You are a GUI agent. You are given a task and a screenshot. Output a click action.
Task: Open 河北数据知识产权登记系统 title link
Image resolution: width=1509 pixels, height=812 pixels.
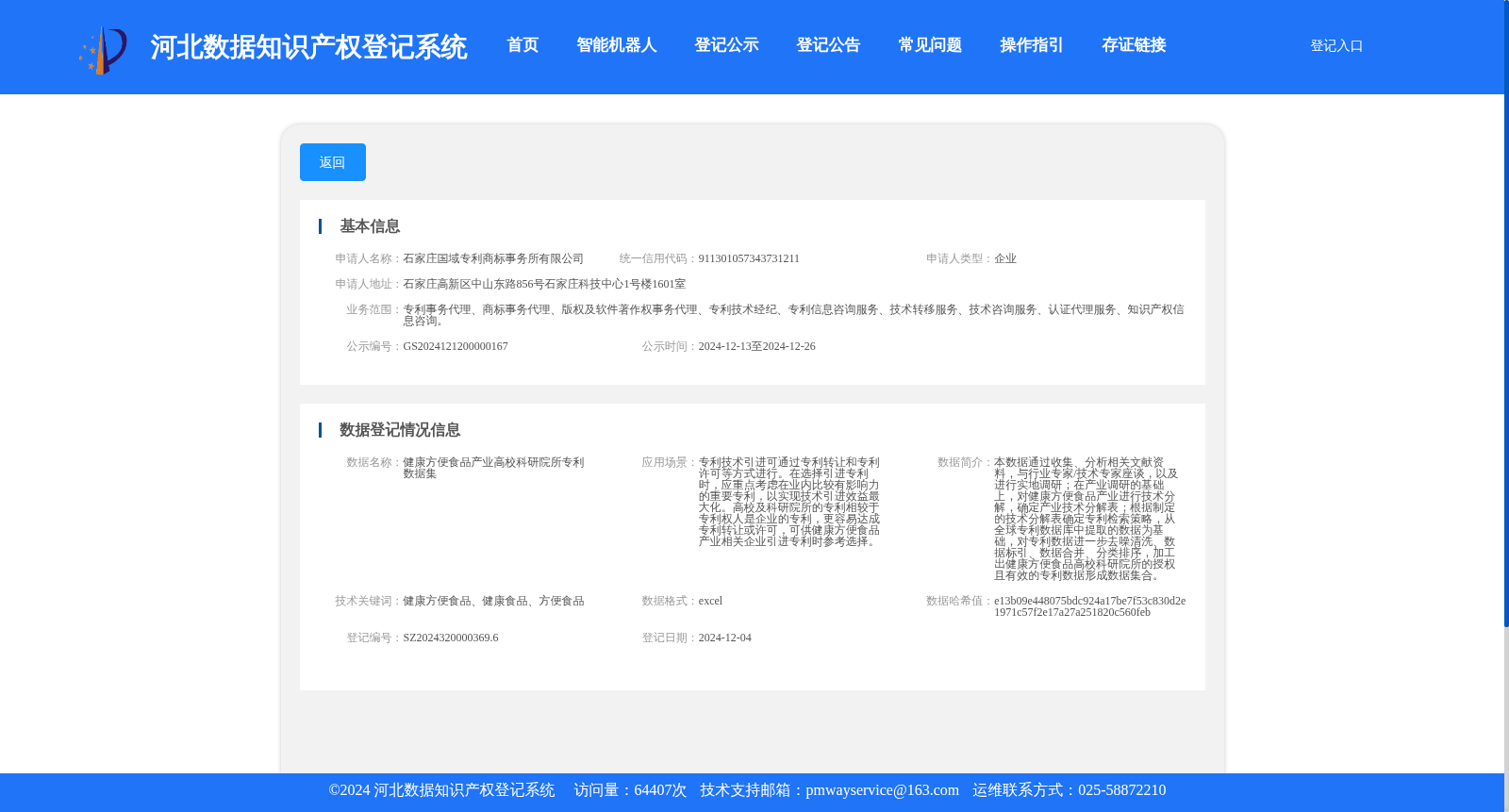[308, 47]
